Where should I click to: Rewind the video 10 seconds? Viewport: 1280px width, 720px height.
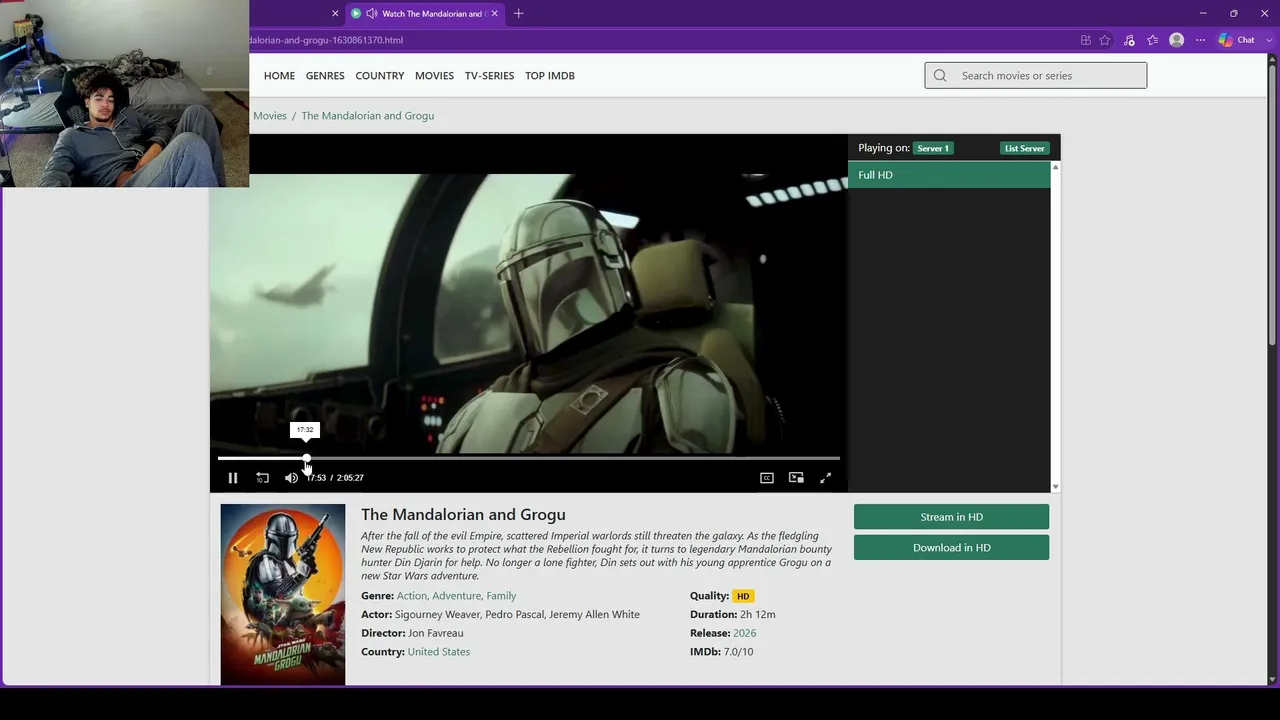[262, 478]
